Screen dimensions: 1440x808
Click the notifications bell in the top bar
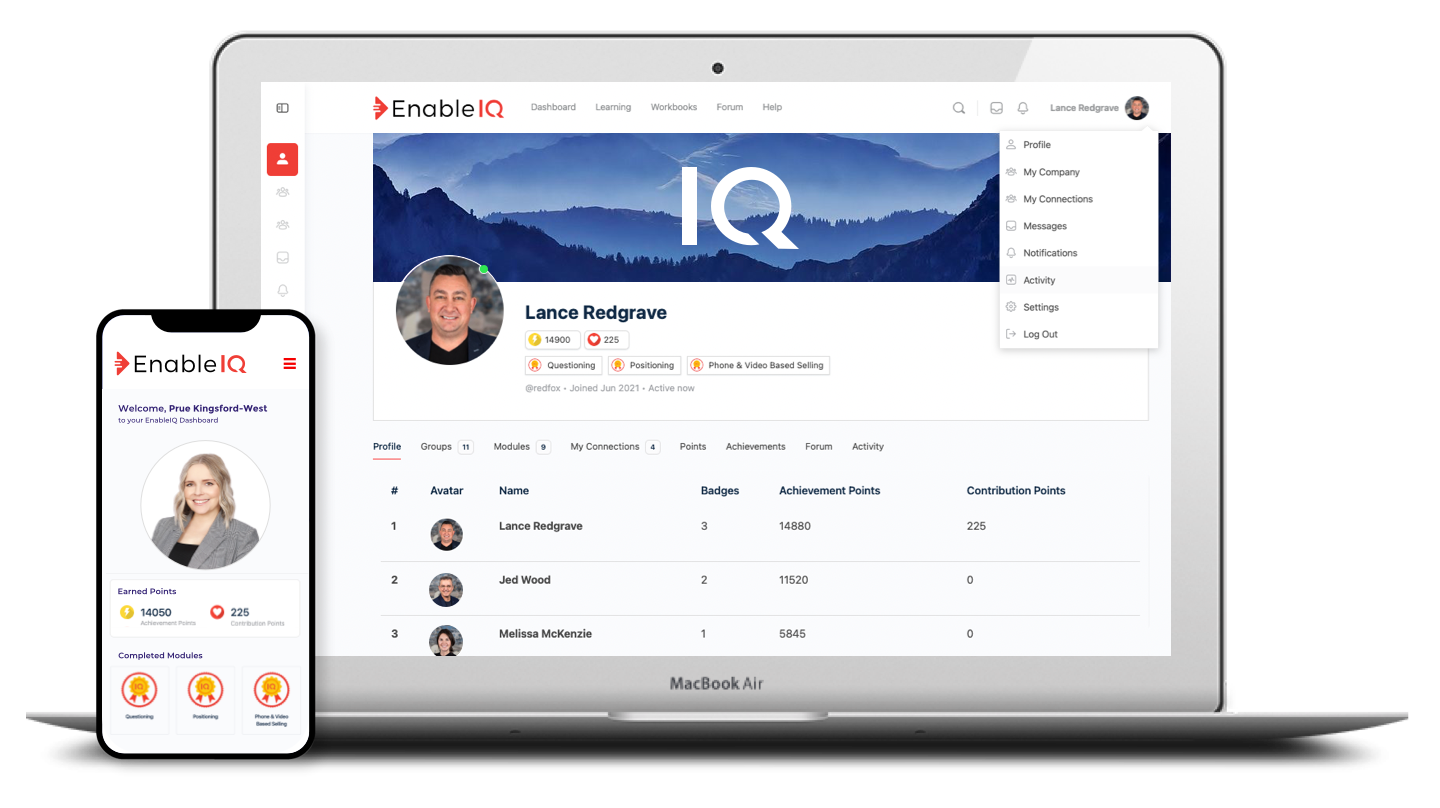[x=1022, y=107]
